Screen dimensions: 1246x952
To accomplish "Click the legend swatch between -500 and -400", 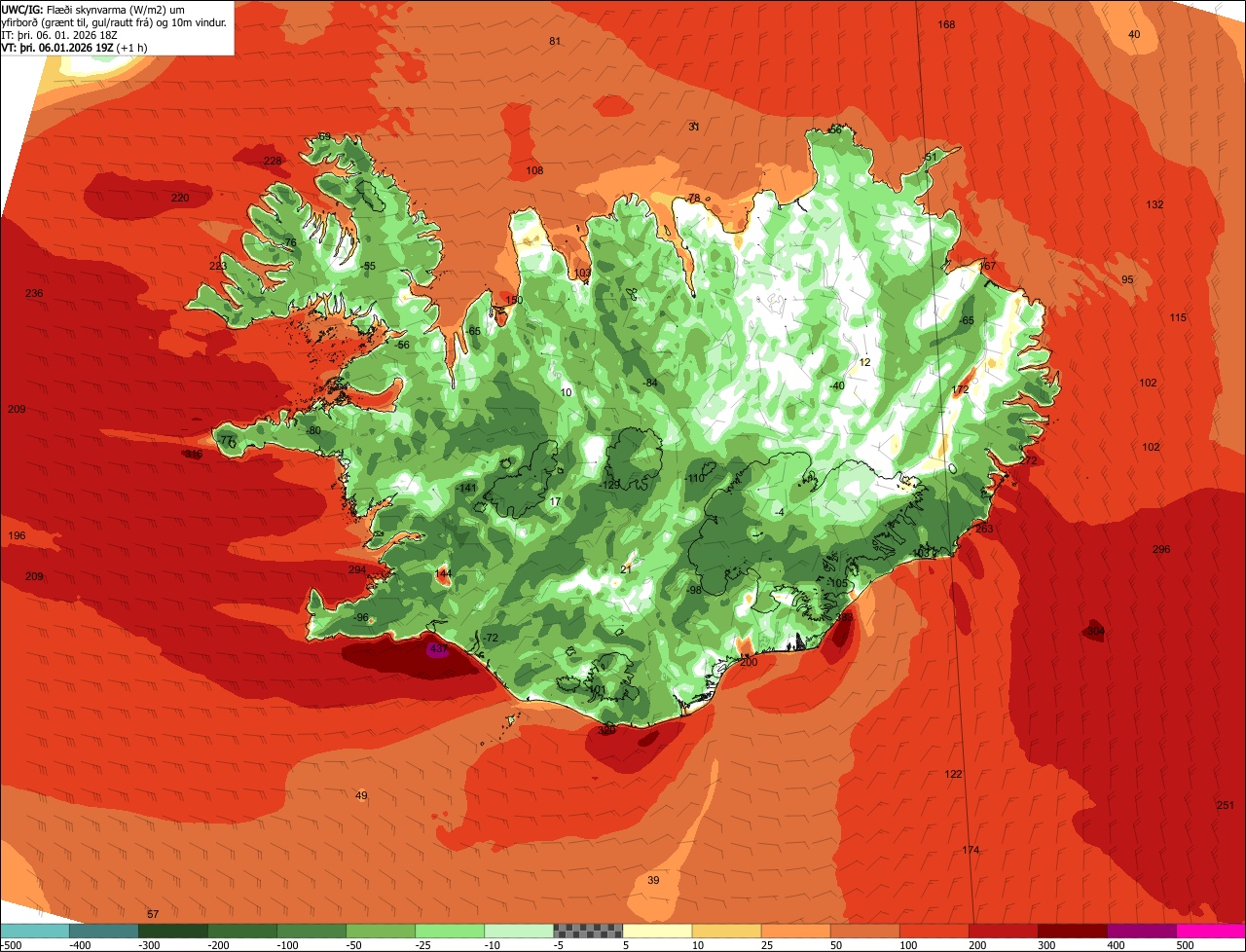I will 35,931.
